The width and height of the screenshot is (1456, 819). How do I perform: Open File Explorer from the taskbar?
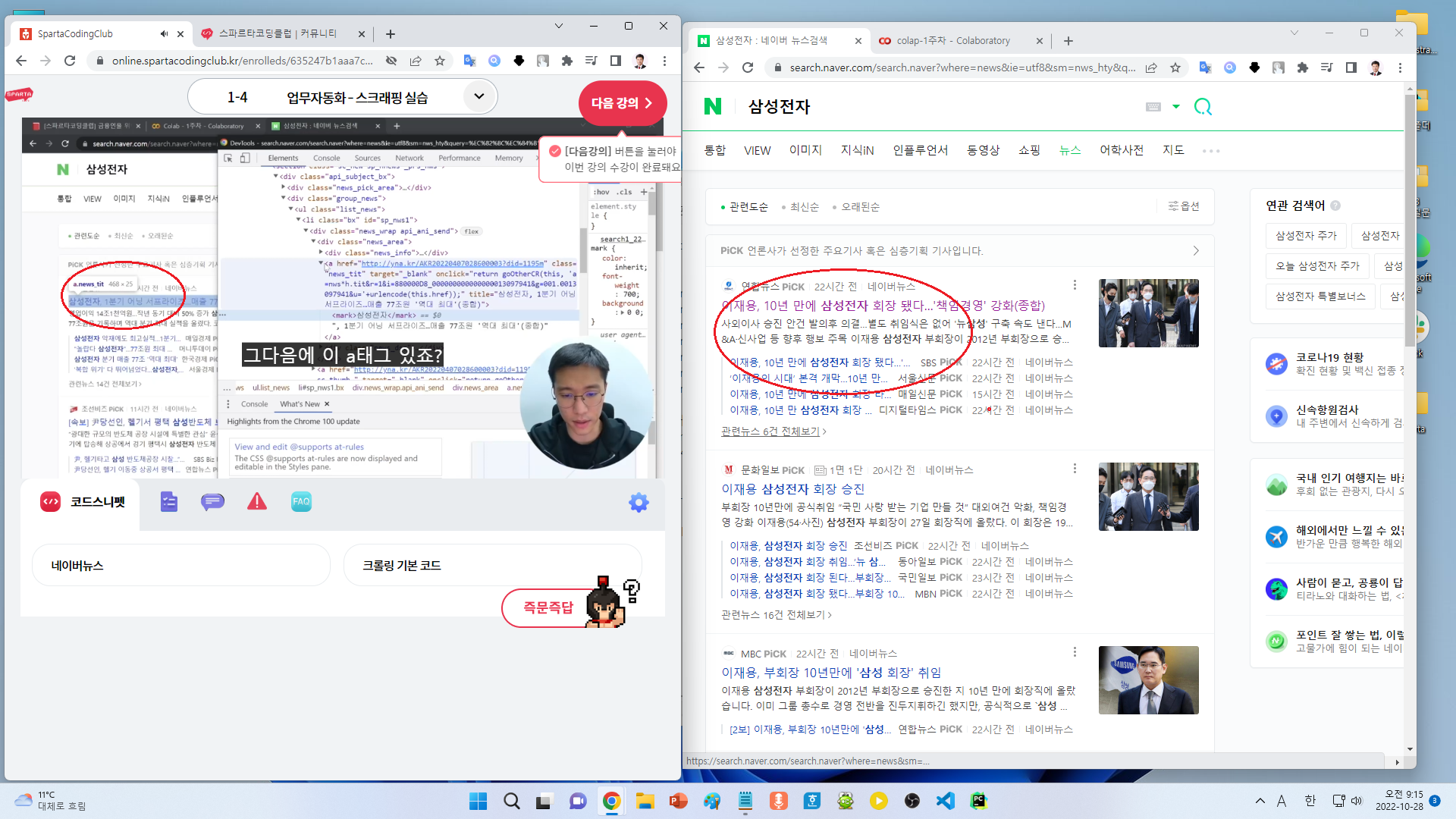tap(645, 801)
